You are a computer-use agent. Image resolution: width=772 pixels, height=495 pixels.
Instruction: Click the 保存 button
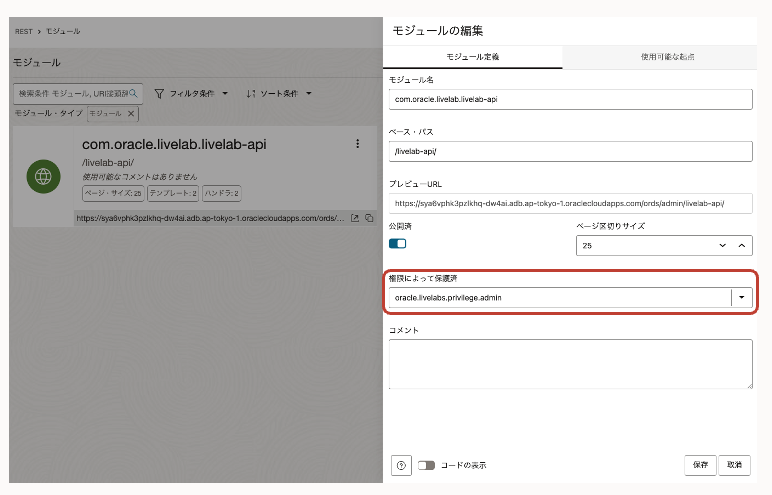(x=700, y=465)
